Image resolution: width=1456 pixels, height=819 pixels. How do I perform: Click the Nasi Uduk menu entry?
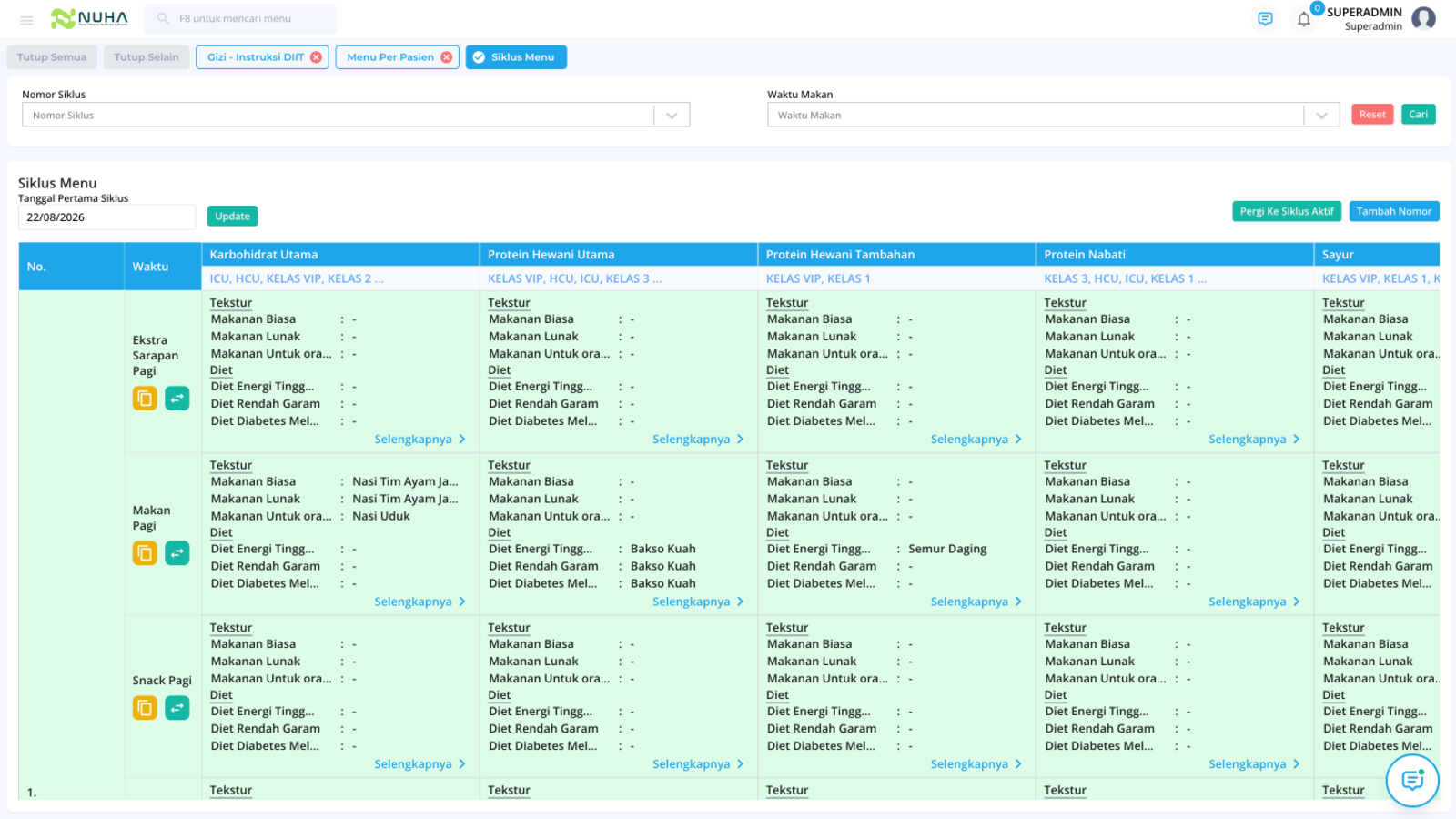coord(381,517)
